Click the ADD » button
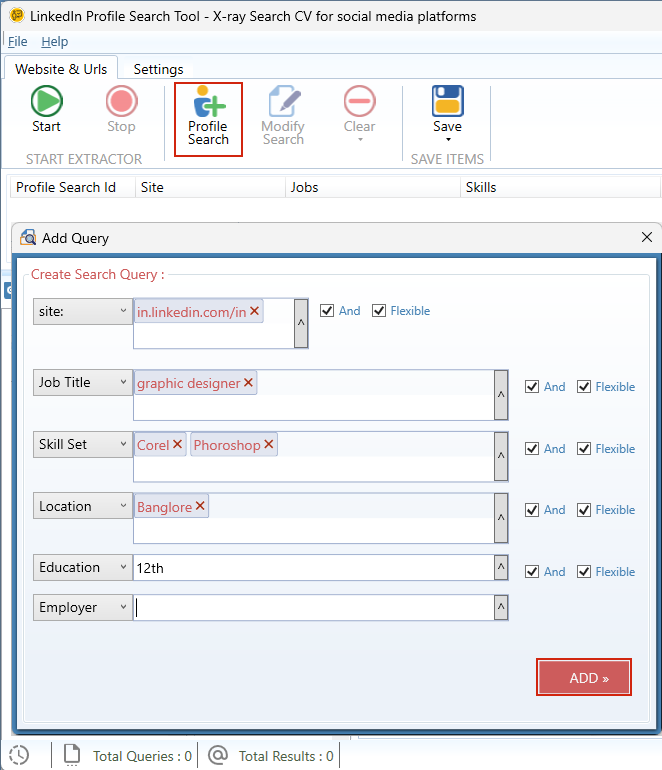The height and width of the screenshot is (770, 662). (584, 677)
